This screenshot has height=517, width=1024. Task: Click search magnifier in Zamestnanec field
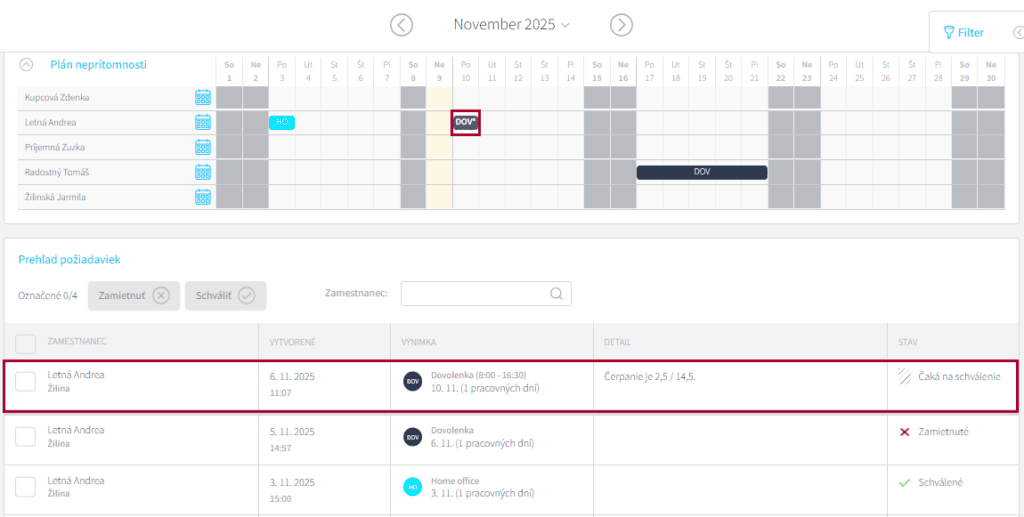click(556, 294)
